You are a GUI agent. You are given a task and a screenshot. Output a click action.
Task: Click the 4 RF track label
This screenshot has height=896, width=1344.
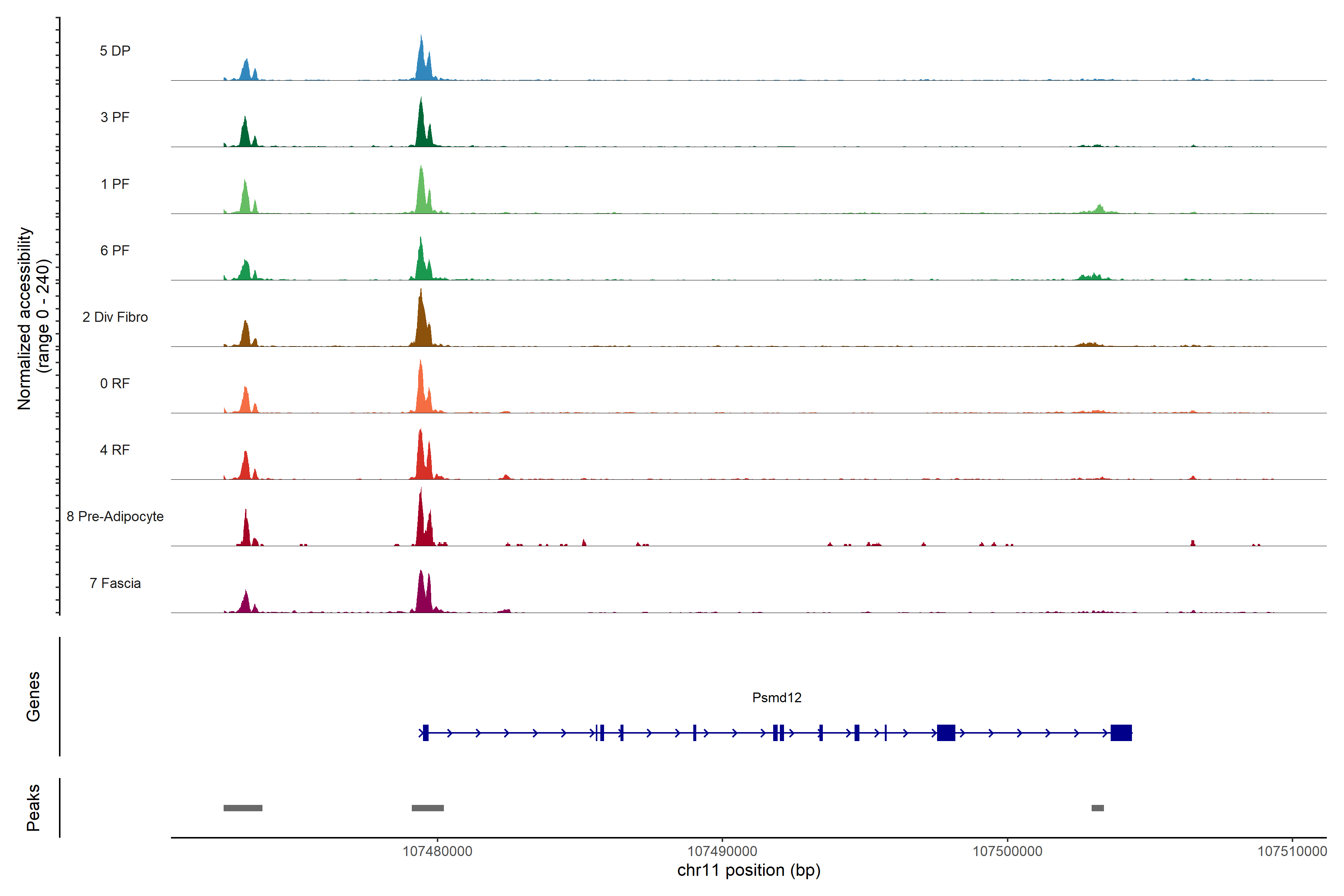click(115, 450)
